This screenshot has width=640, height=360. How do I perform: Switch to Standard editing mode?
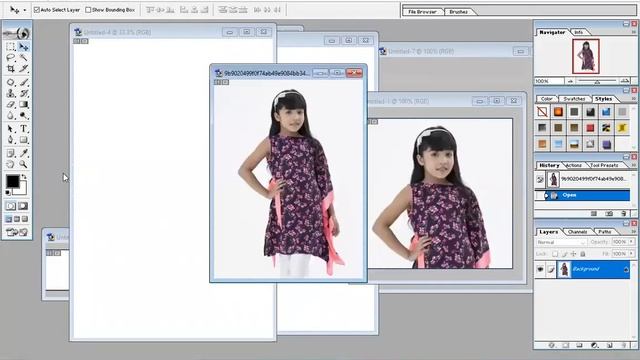(11, 206)
